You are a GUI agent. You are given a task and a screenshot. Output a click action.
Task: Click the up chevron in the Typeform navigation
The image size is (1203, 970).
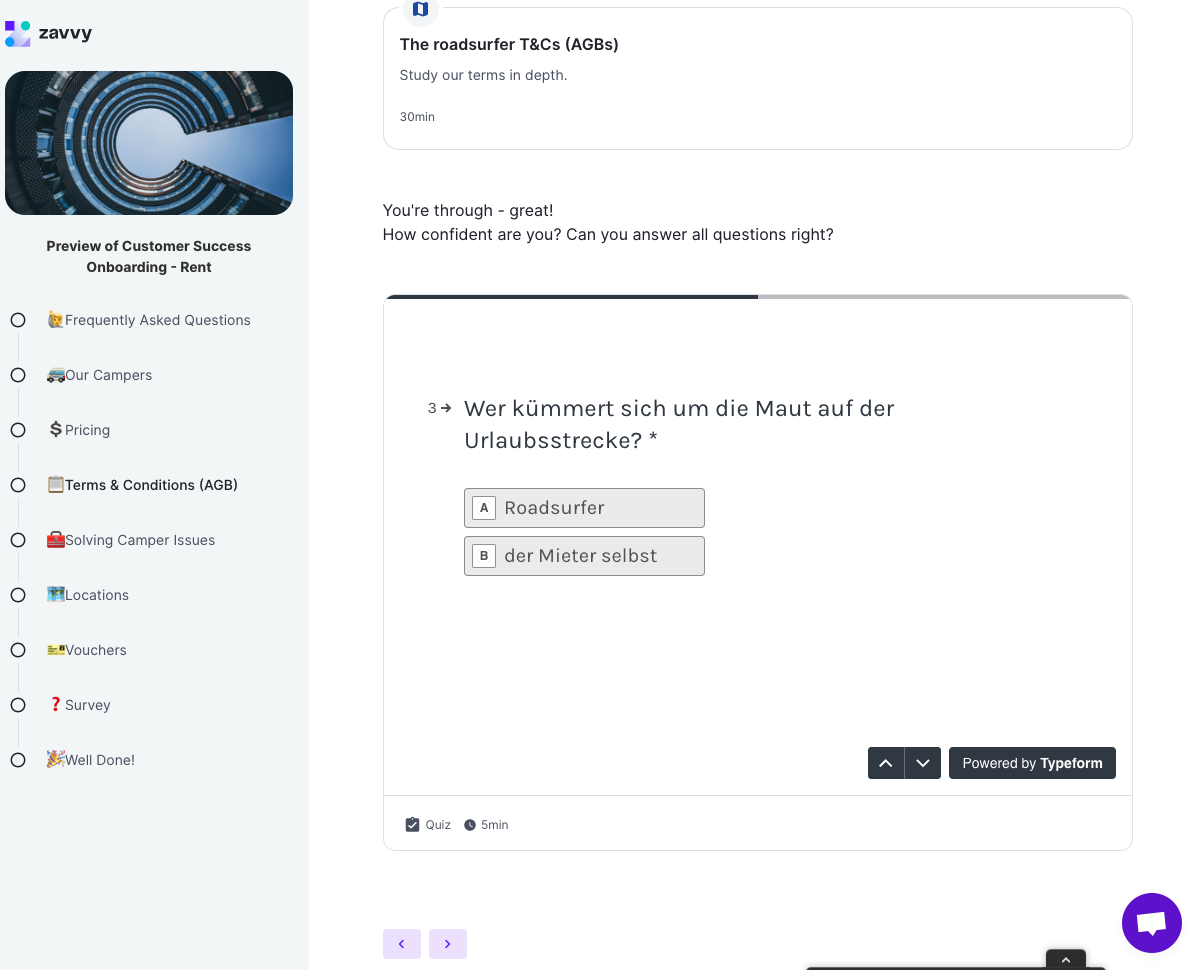click(x=885, y=762)
